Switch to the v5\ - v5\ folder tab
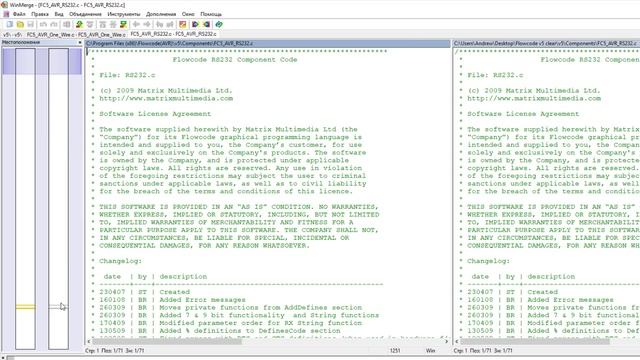The image size is (640, 360). point(12,35)
